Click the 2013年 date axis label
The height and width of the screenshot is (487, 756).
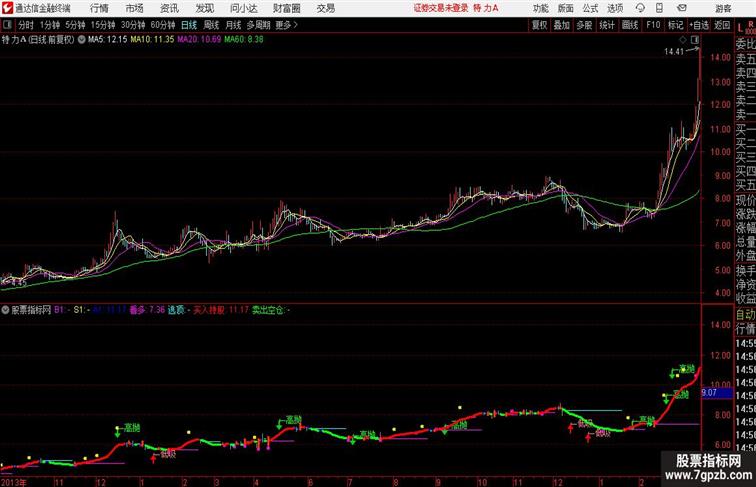tap(14, 482)
